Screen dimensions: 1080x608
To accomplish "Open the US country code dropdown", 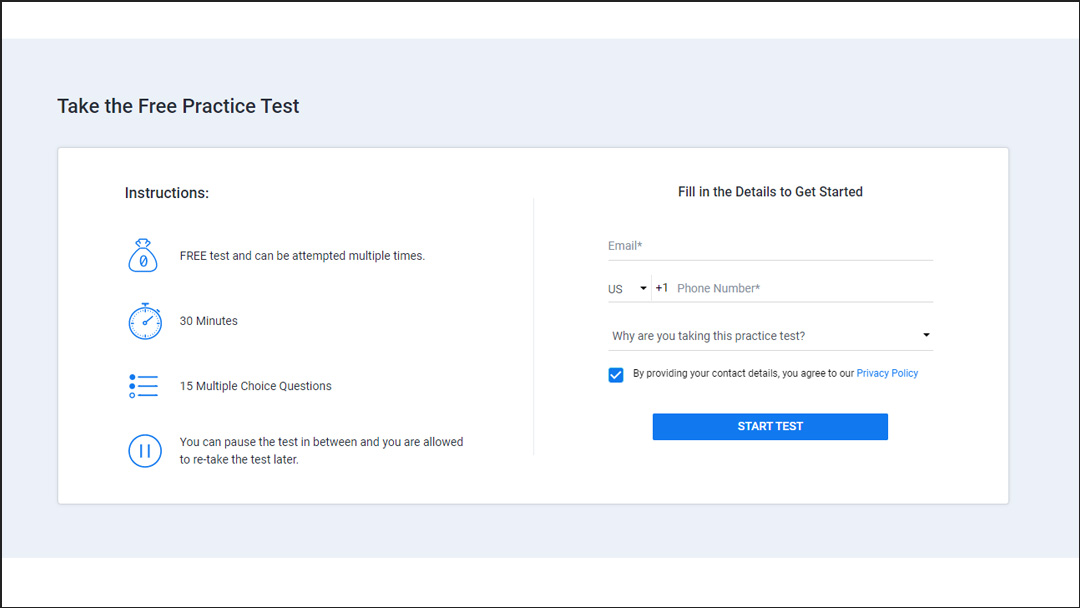I will pyautogui.click(x=627, y=289).
